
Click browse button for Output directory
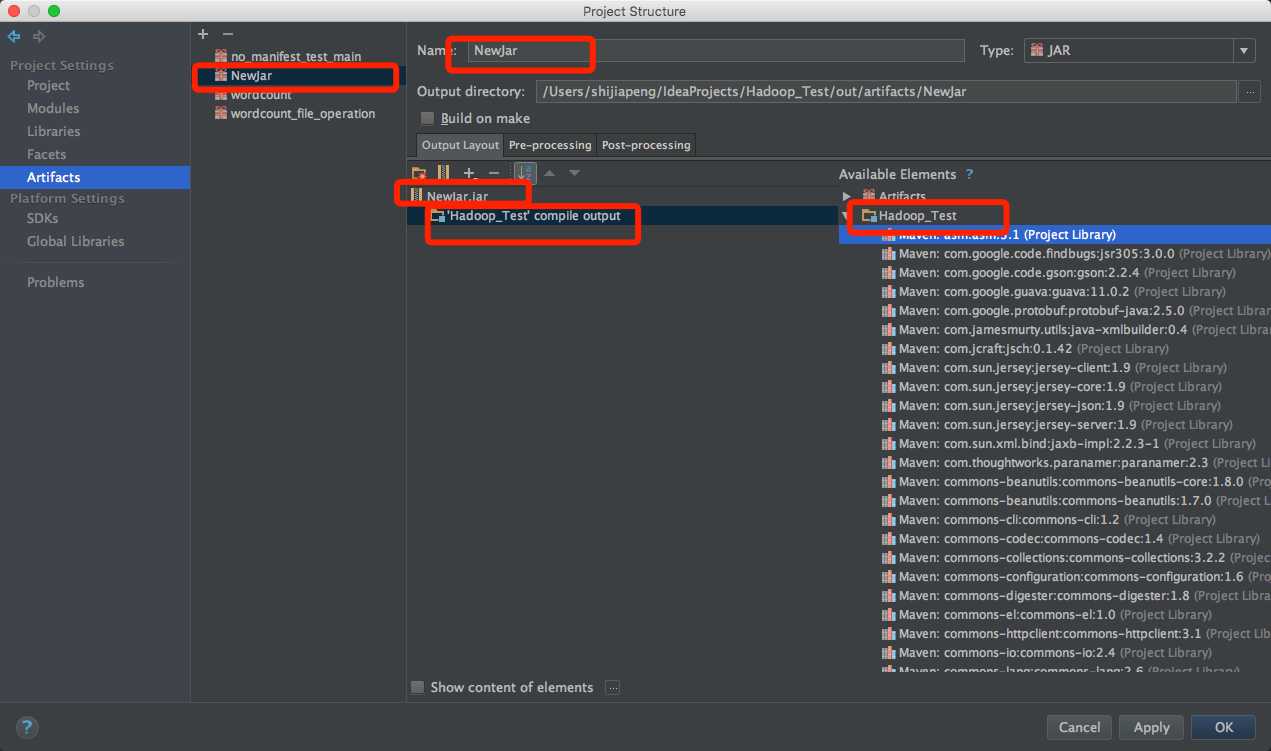point(1249,92)
